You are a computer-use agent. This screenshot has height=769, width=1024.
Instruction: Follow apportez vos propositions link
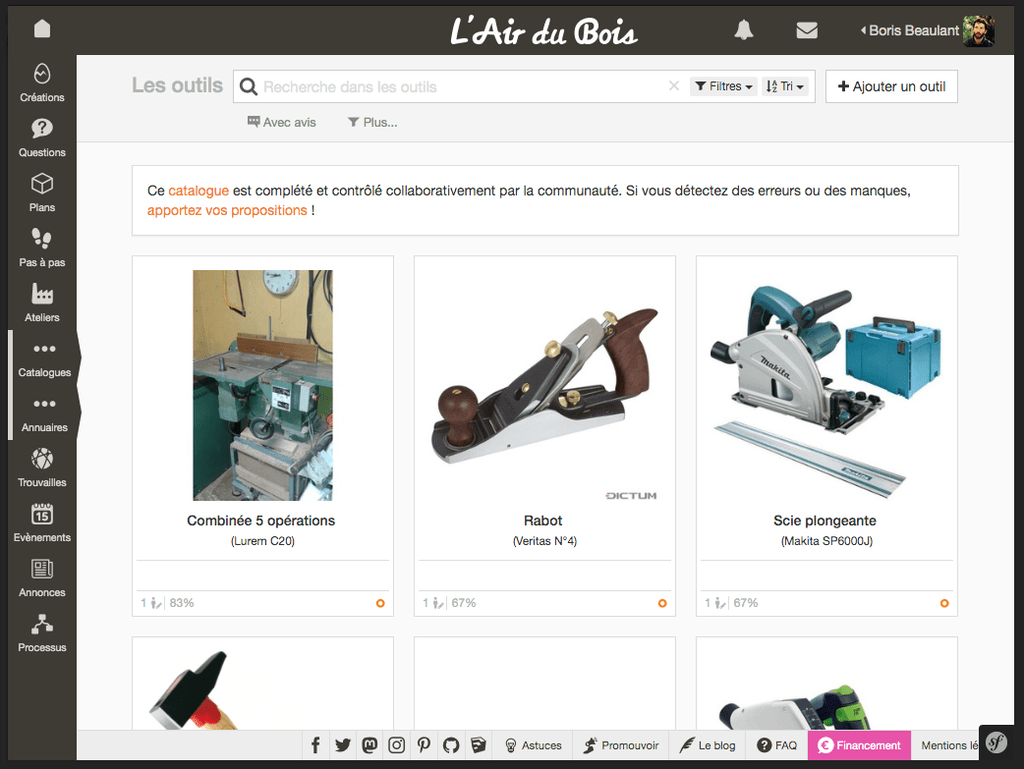coord(227,210)
